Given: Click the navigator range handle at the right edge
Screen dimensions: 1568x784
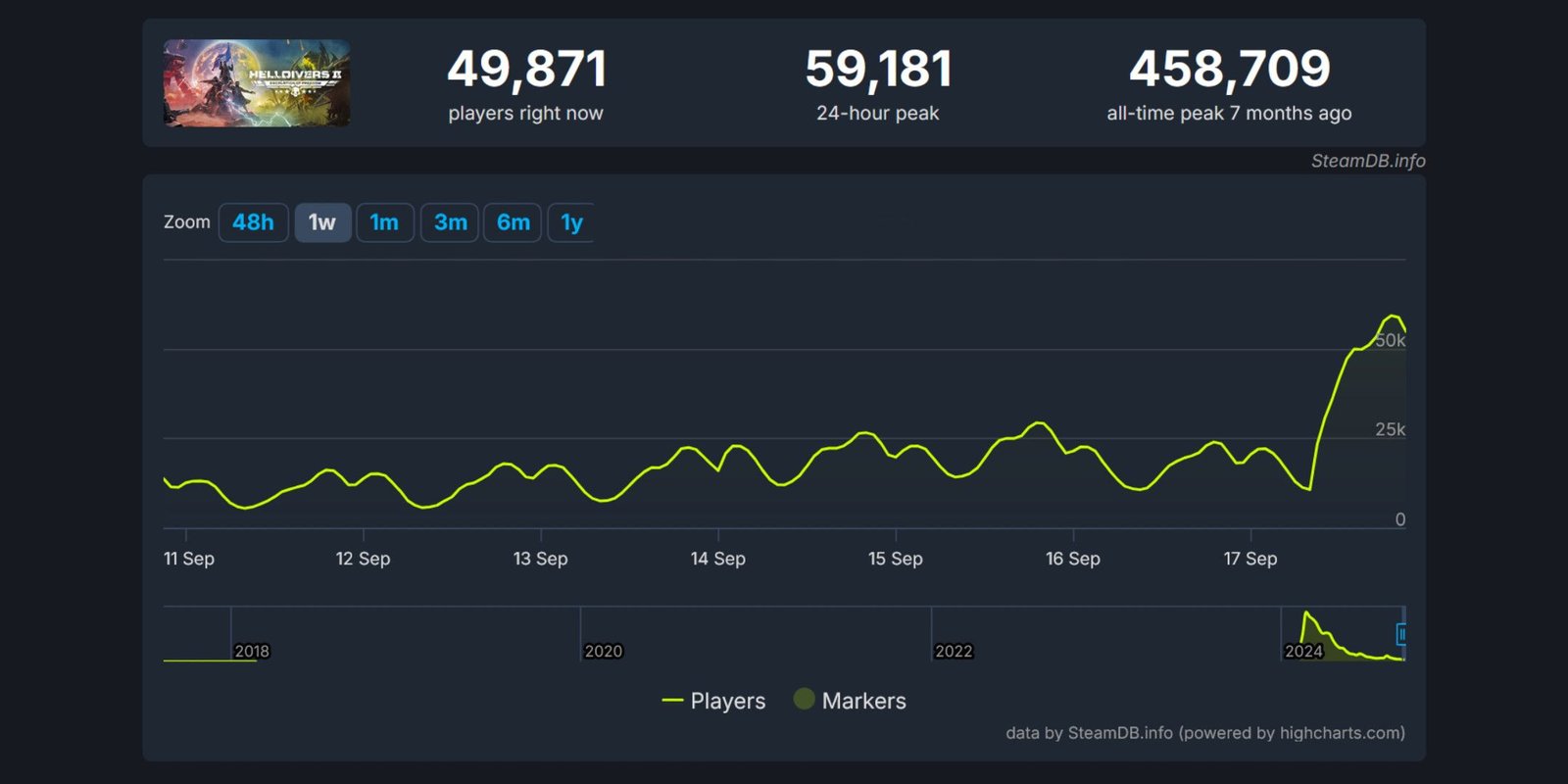Looking at the screenshot, I should point(1401,634).
